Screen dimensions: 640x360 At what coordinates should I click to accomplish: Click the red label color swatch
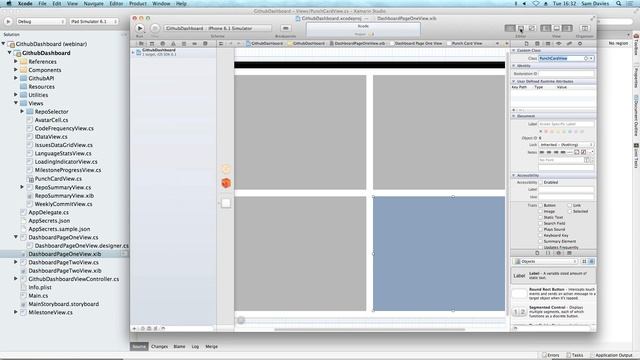[546, 131]
